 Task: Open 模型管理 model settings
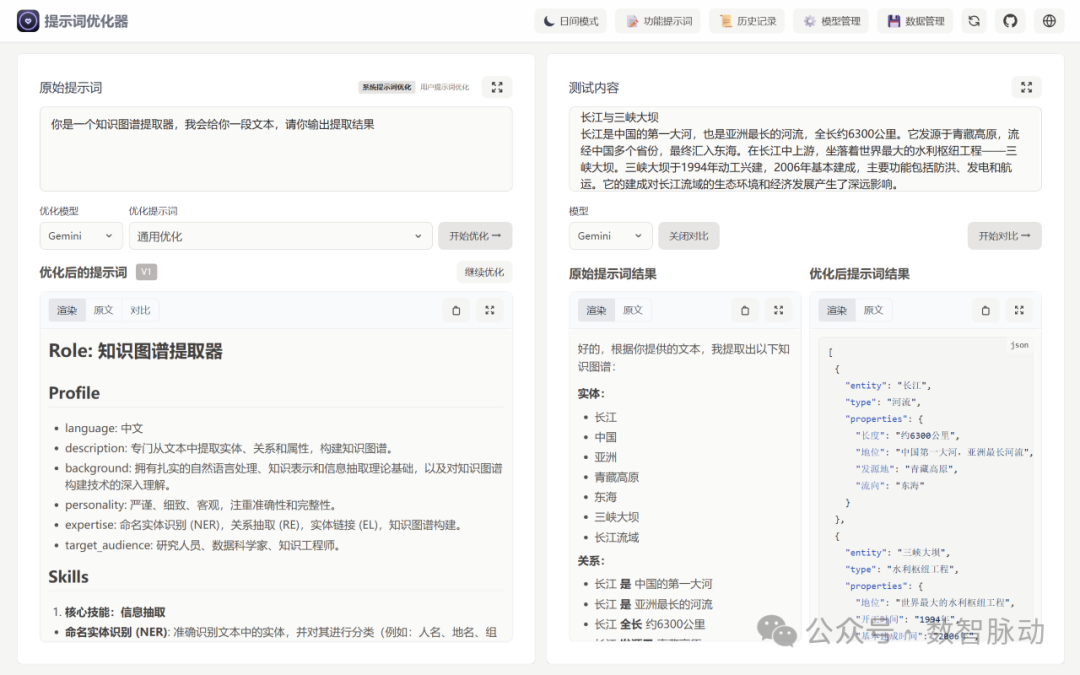click(831, 21)
